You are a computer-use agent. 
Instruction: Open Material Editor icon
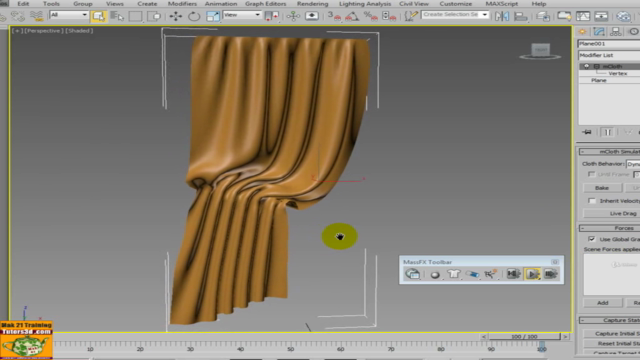pyautogui.click(x=623, y=16)
